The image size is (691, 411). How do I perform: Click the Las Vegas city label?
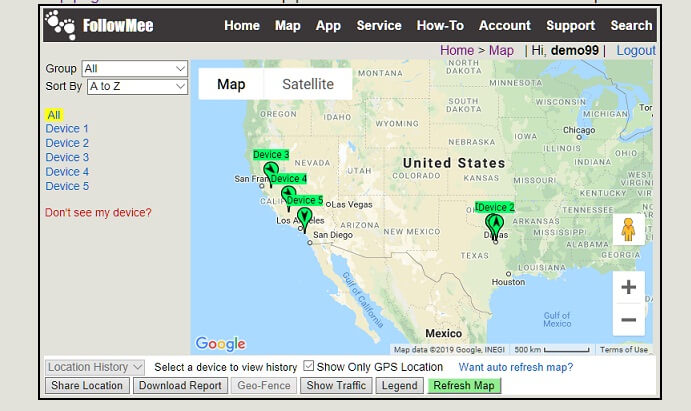coord(352,204)
